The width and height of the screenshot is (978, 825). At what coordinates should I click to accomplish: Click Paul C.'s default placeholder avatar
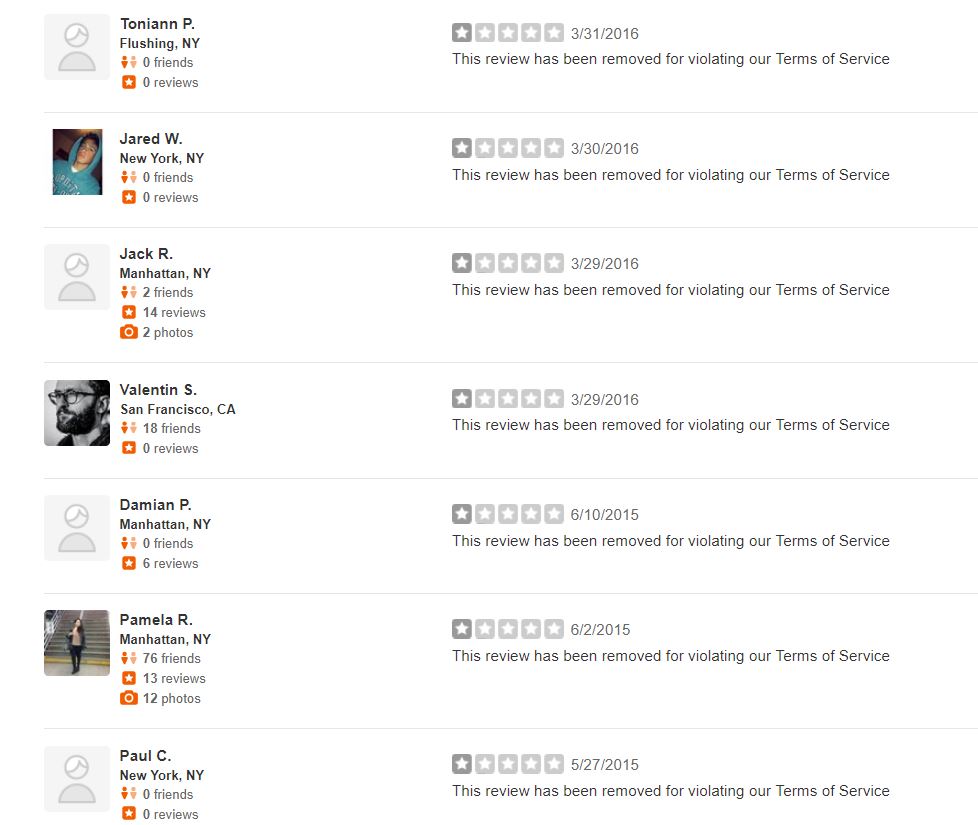coord(77,779)
